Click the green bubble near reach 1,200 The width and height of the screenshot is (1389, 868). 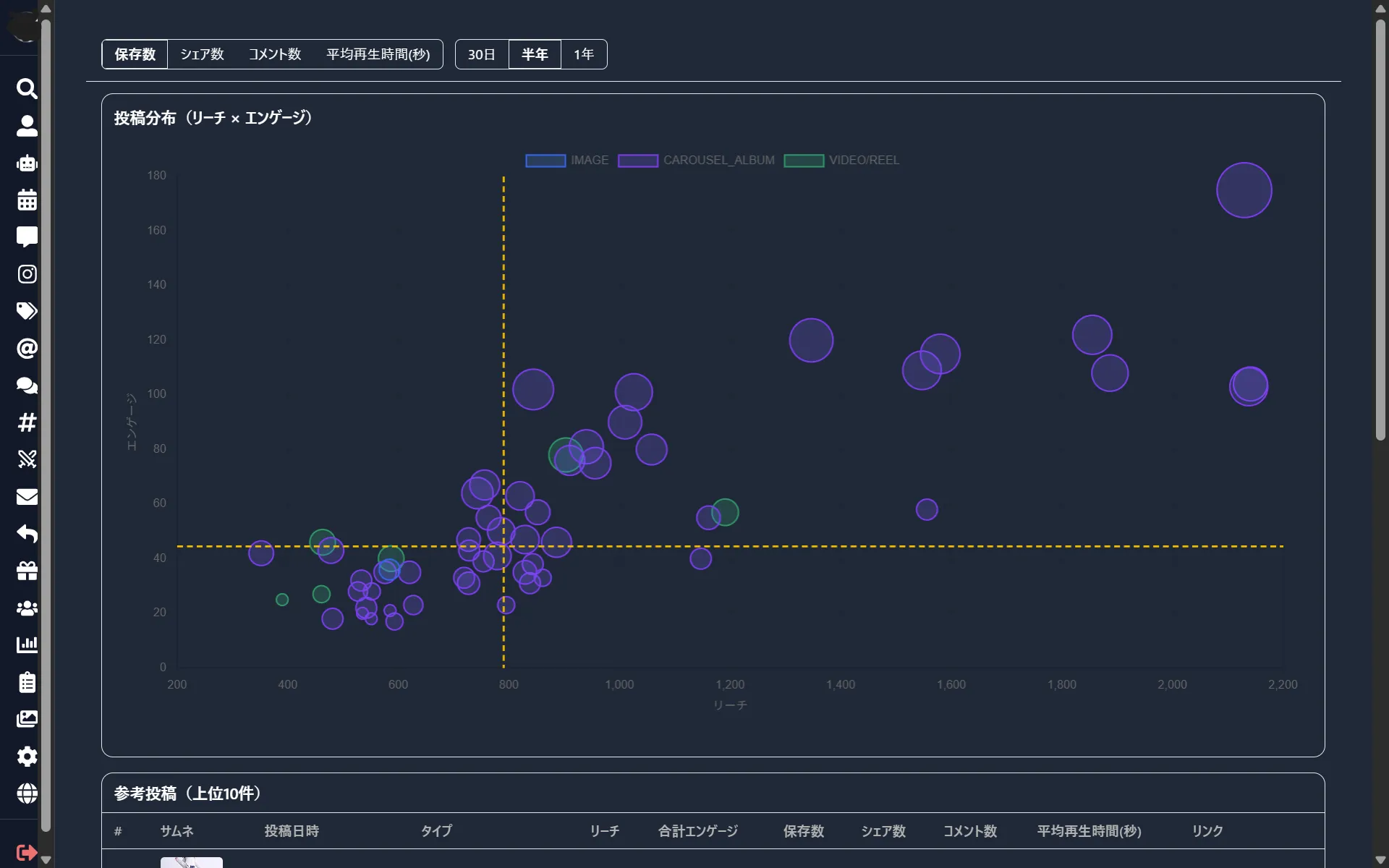pos(725,512)
